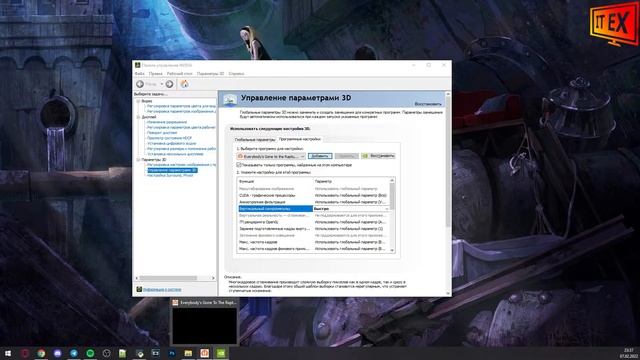Open the Информация о системе link
This screenshot has width=640, height=360.
click(x=162, y=289)
